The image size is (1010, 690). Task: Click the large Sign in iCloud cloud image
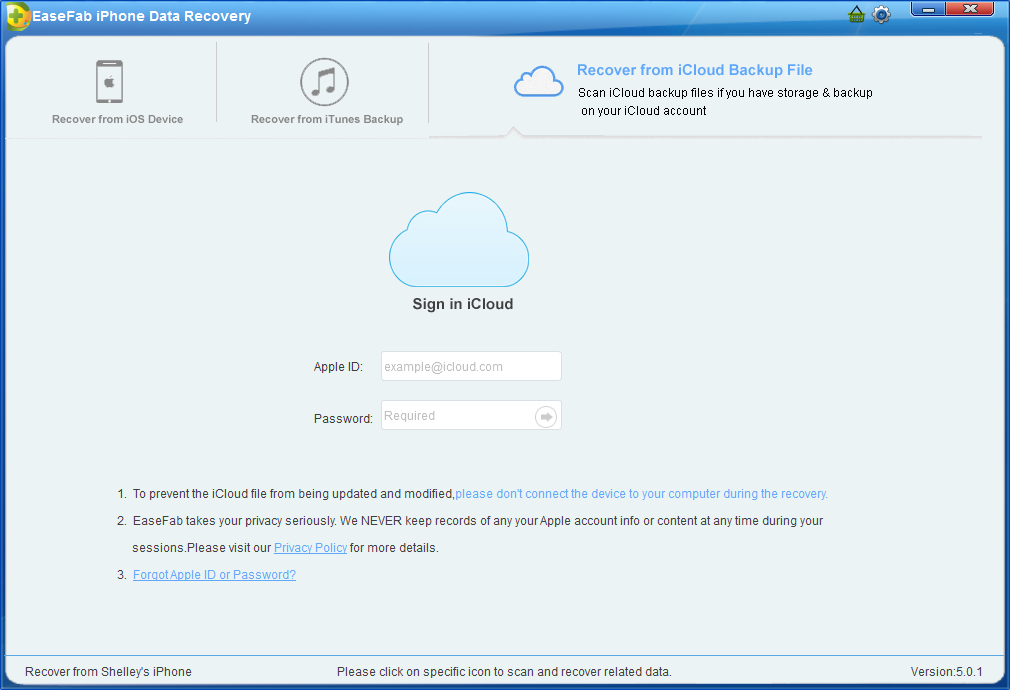coord(458,240)
